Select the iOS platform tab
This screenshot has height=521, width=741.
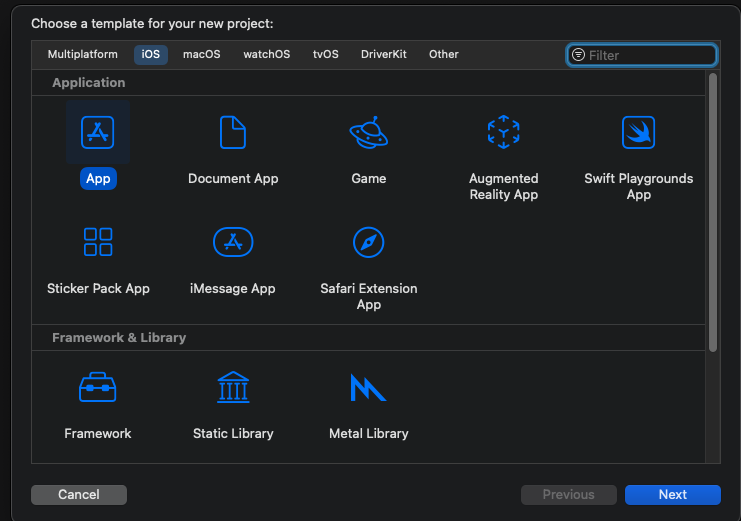click(x=151, y=54)
